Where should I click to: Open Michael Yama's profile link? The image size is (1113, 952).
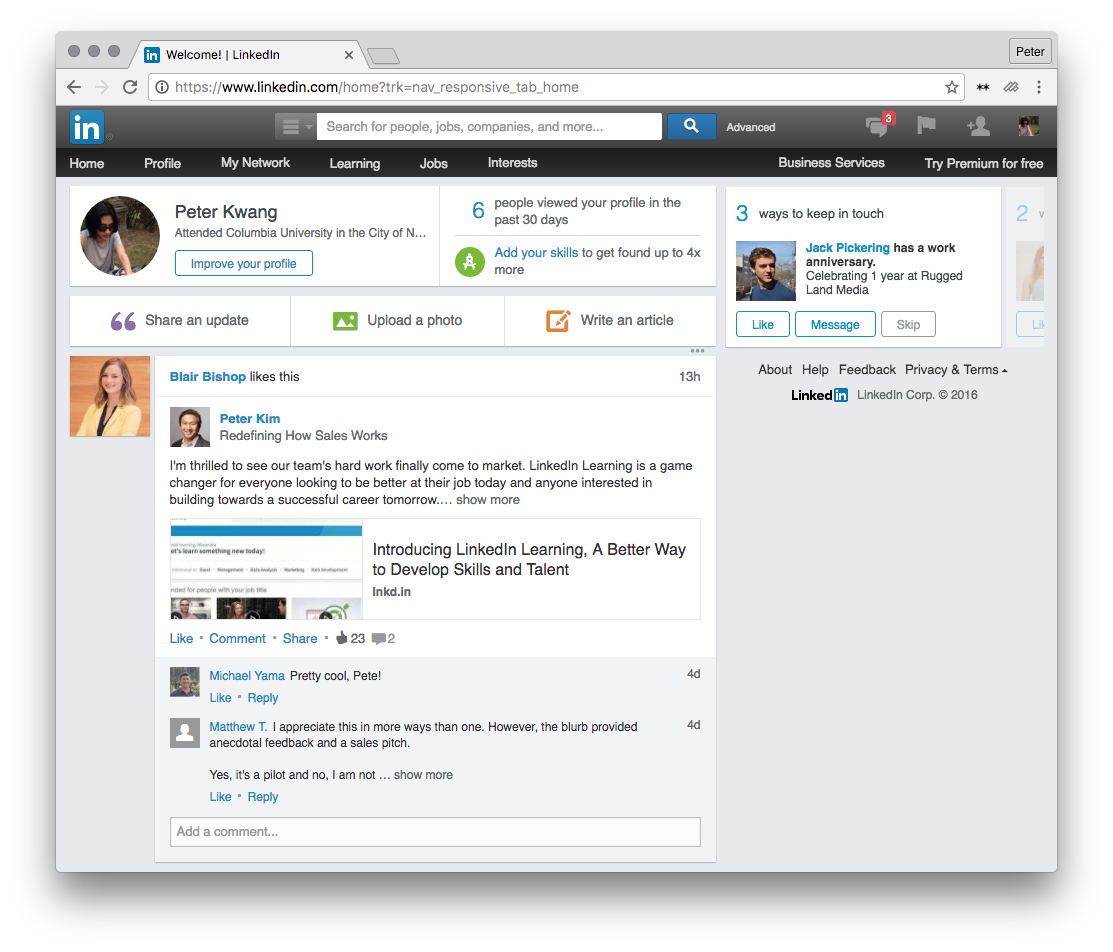246,676
